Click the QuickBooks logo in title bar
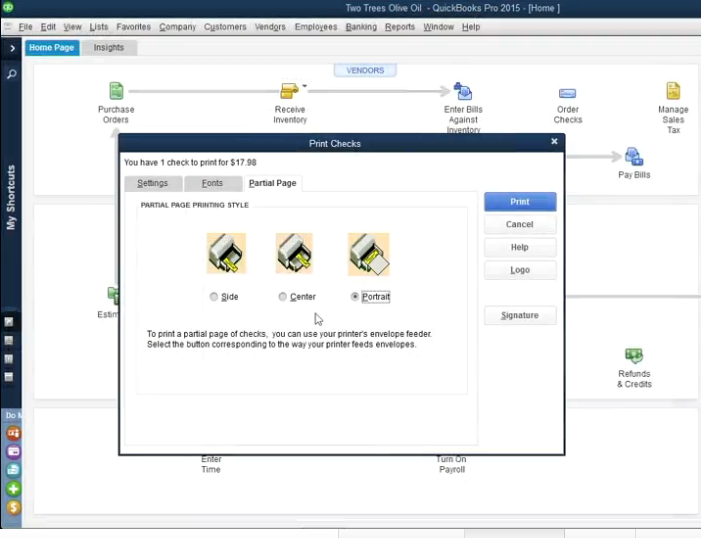The width and height of the screenshot is (701, 538). 8,7
